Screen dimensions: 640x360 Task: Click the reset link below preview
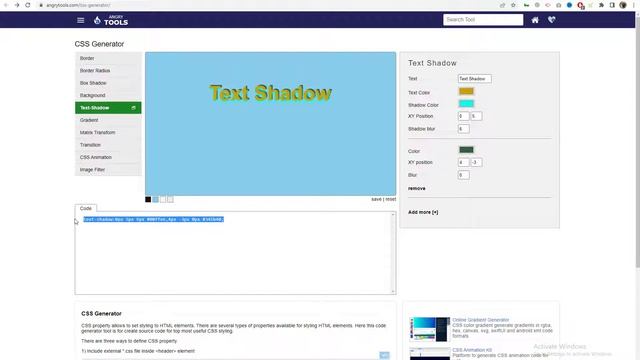click(391, 199)
